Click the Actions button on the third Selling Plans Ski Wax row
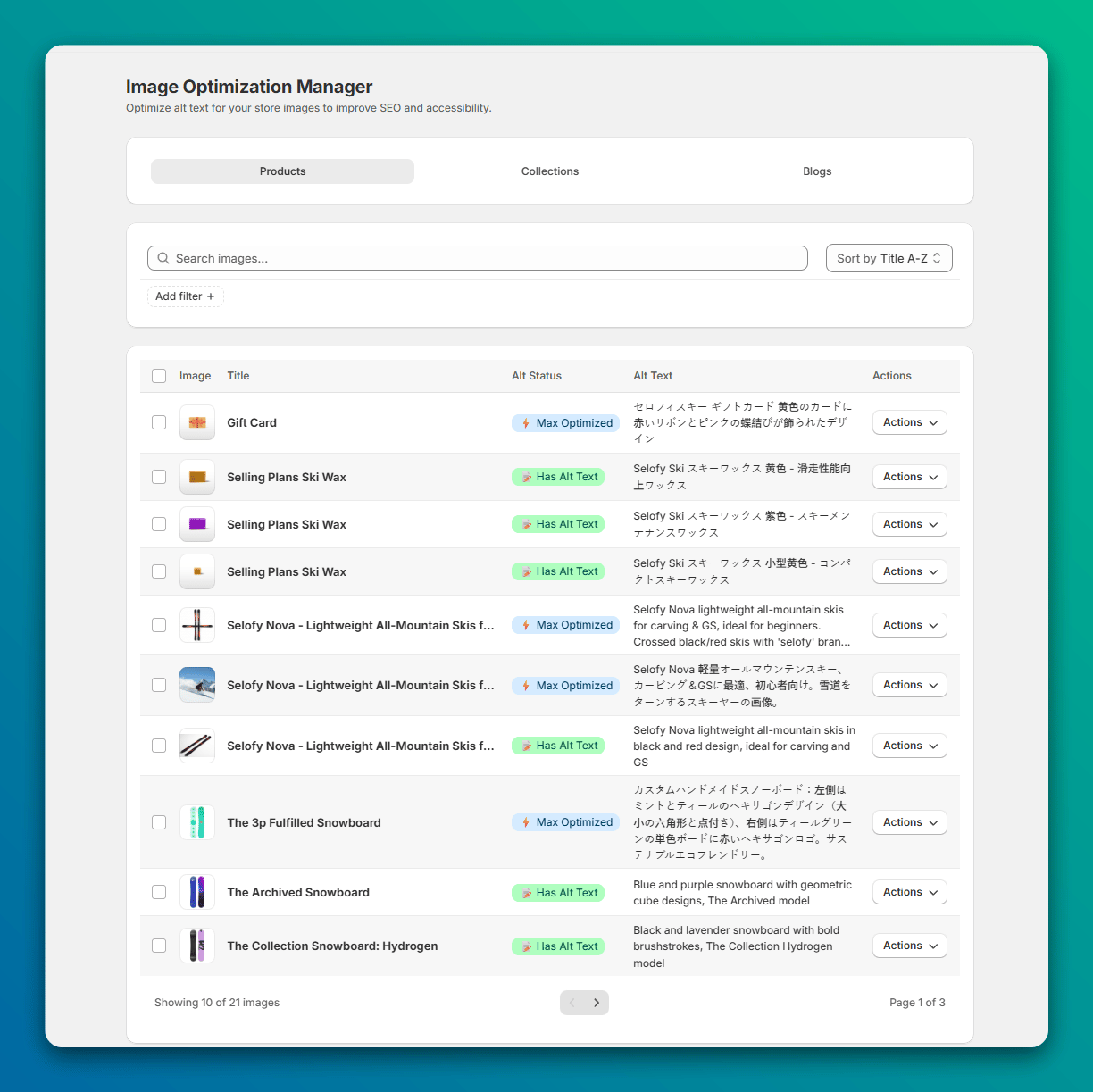 click(909, 571)
